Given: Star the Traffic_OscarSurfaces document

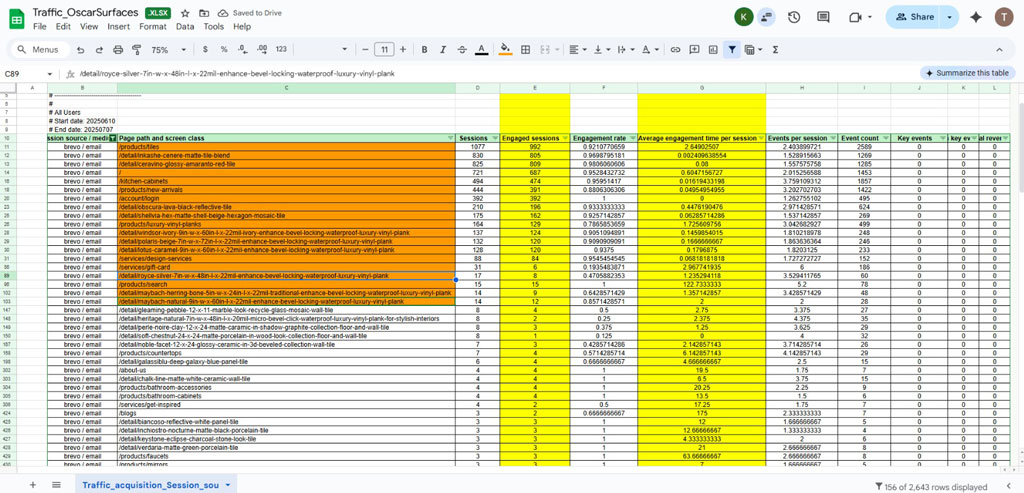Looking at the screenshot, I should click(185, 13).
